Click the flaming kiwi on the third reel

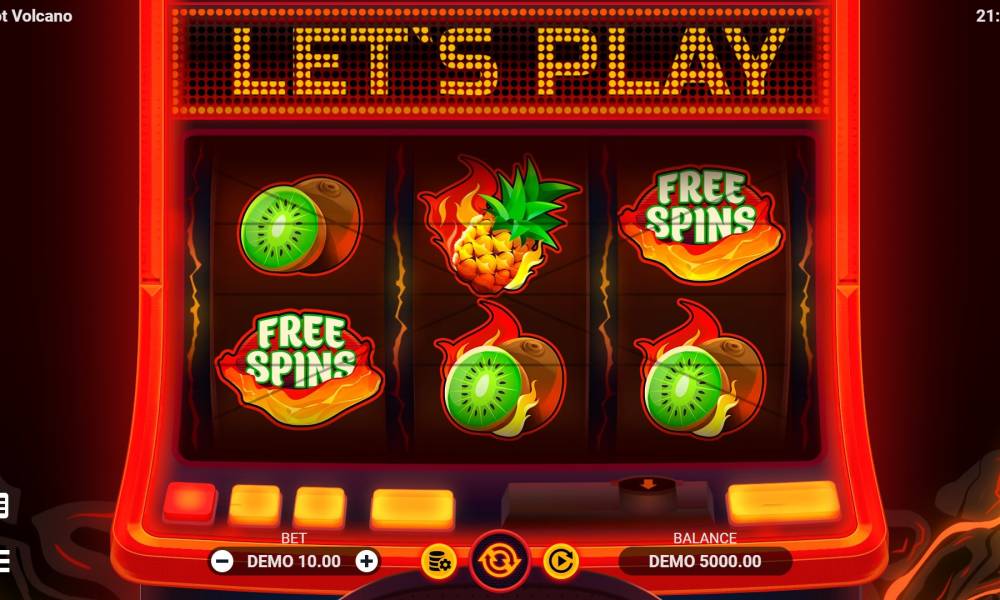(x=700, y=370)
